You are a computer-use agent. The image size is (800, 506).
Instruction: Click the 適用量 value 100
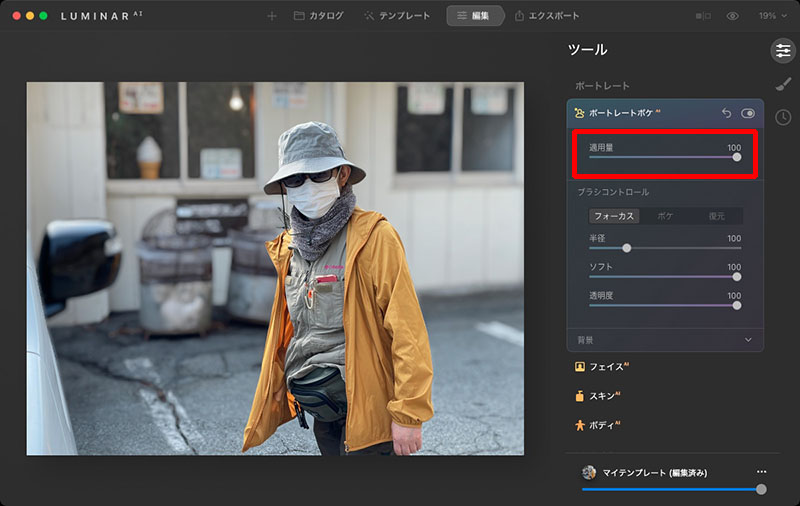coord(734,147)
